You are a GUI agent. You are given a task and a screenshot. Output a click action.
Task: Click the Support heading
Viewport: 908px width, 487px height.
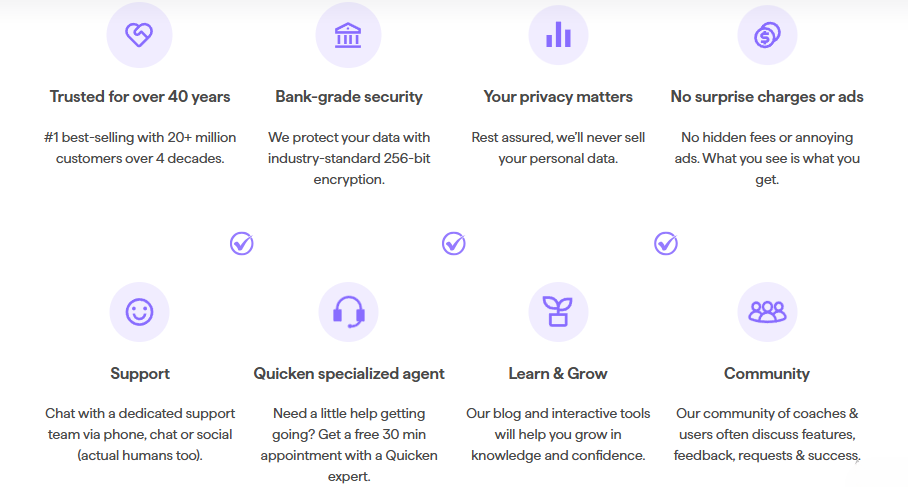click(x=140, y=374)
